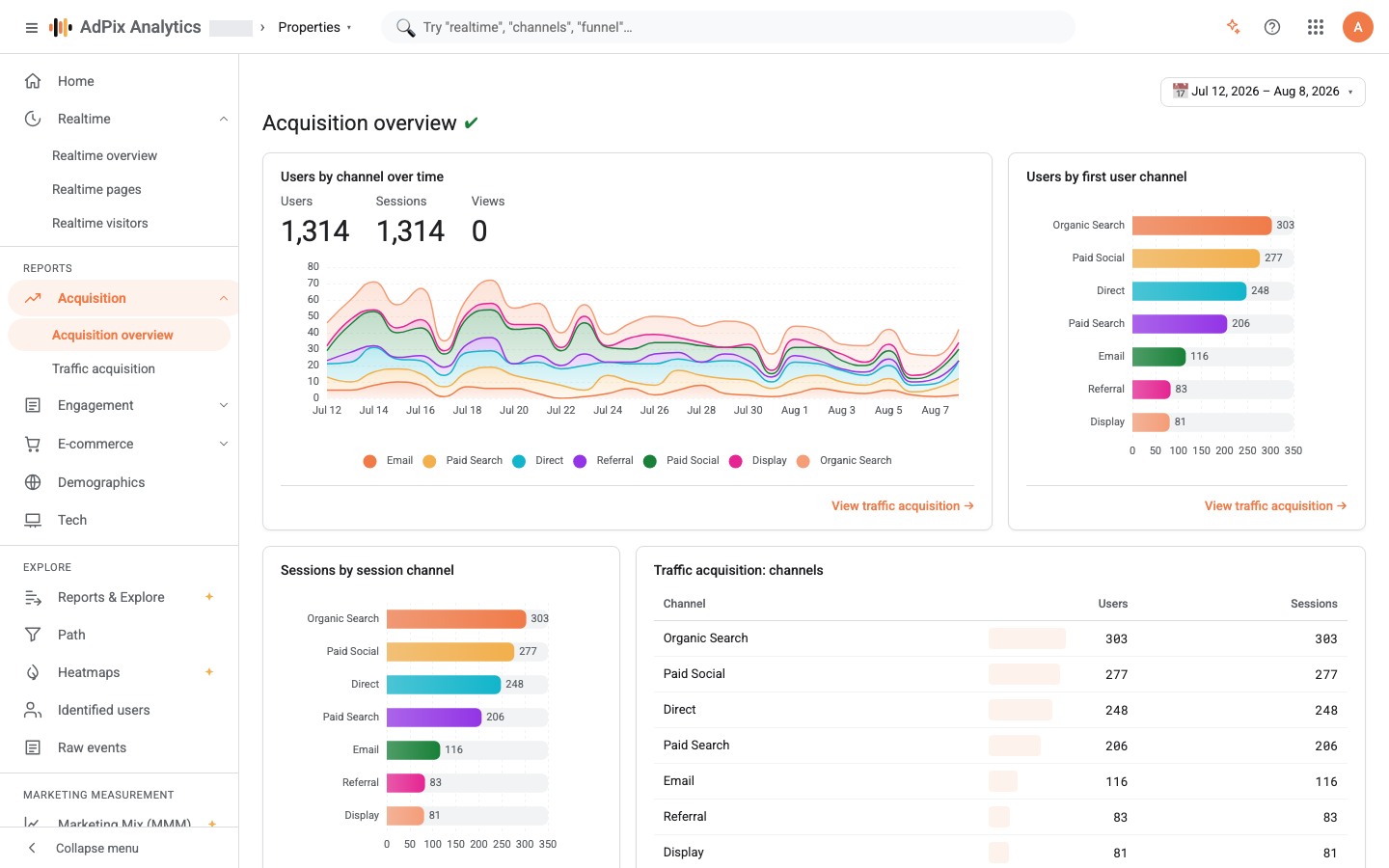Open the date range picker dropdown
The height and width of the screenshot is (868, 1389).
click(1263, 92)
